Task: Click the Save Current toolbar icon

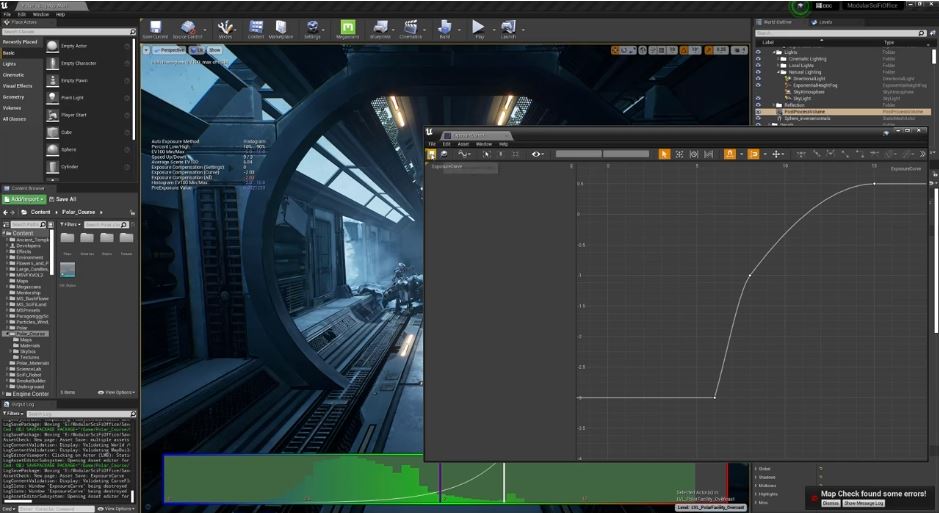Action: 155,28
